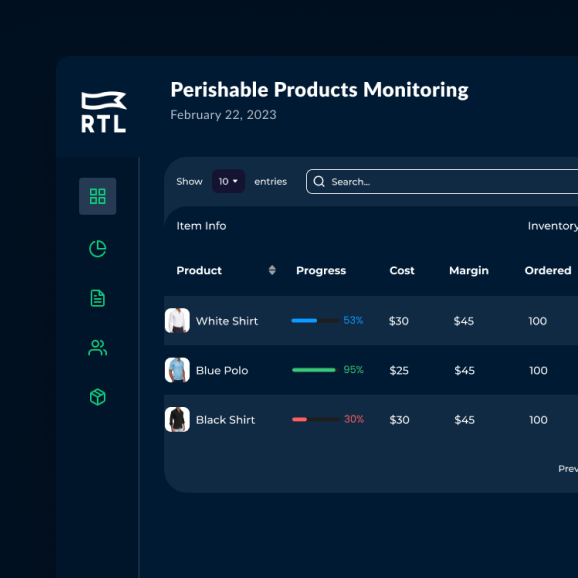
Task: Select the Blue Polo thumbnail
Action: (177, 370)
